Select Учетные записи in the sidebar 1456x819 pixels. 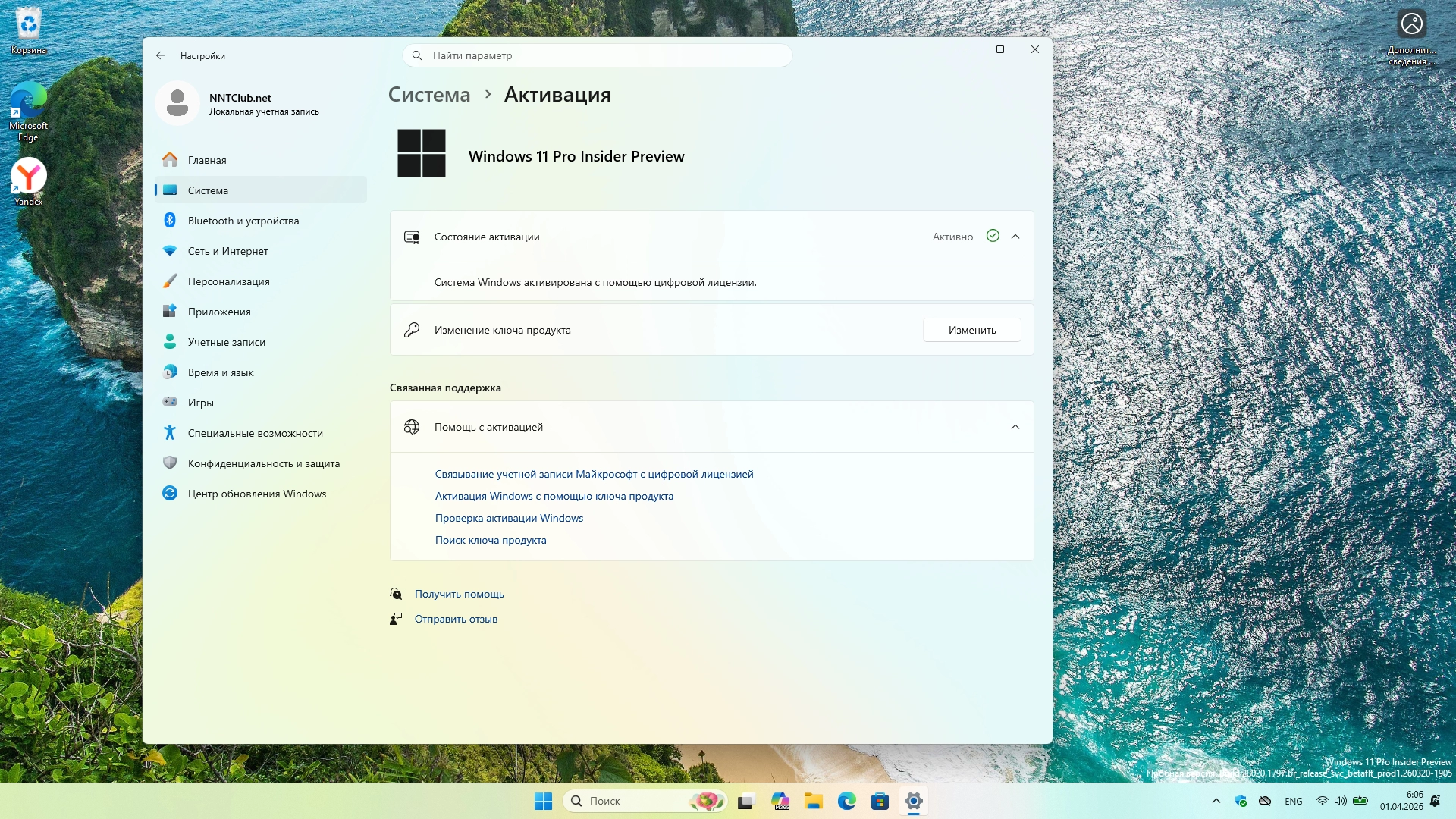click(226, 342)
